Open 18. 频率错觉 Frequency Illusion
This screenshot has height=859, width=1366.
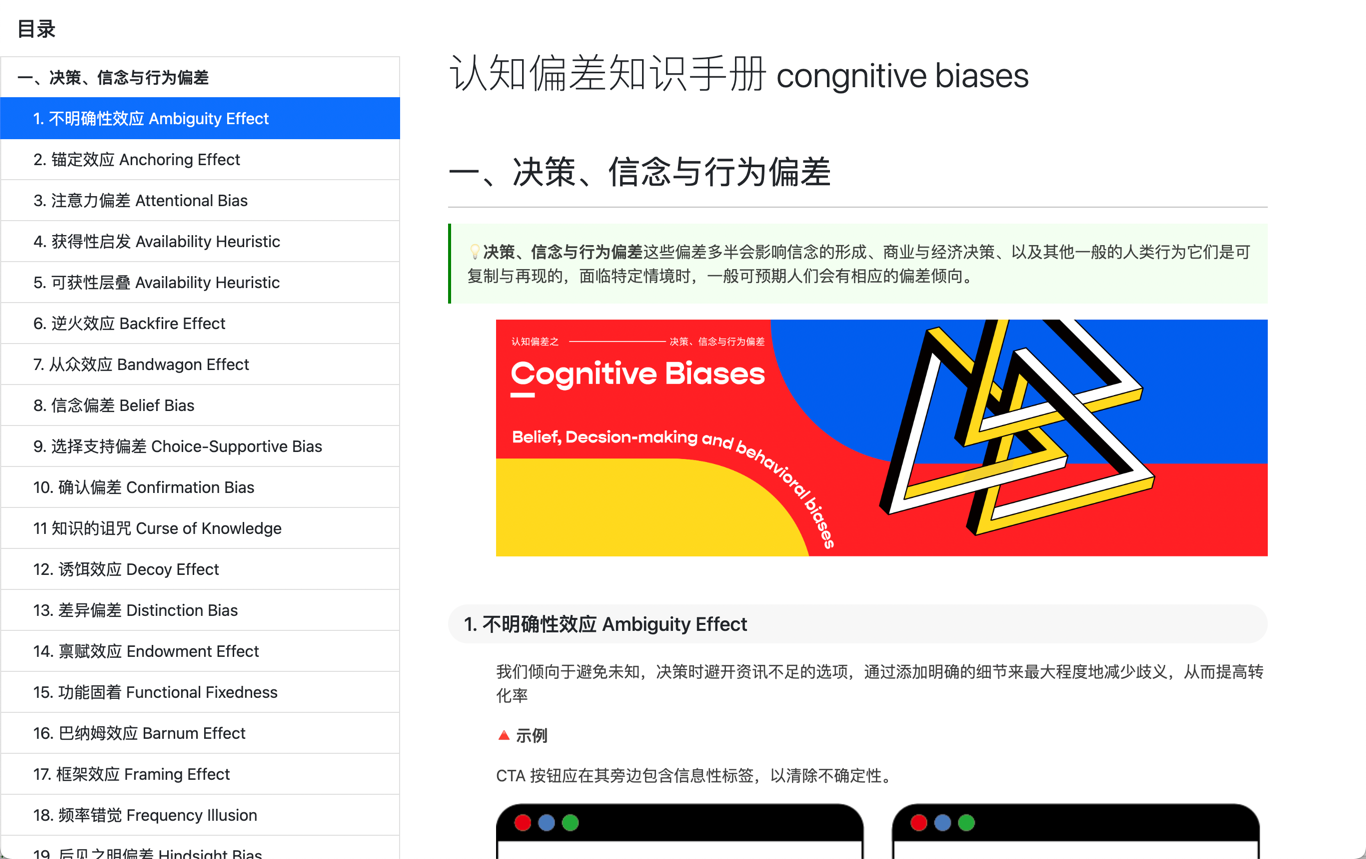tap(200, 815)
